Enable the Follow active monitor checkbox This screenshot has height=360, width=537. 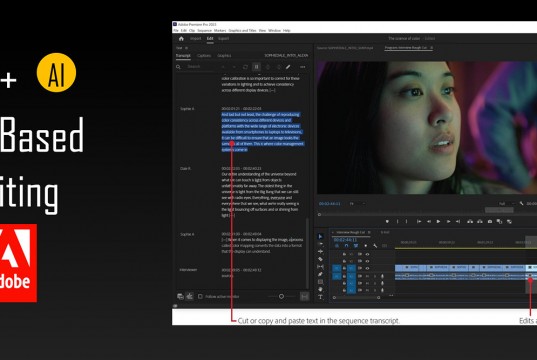pos(200,296)
